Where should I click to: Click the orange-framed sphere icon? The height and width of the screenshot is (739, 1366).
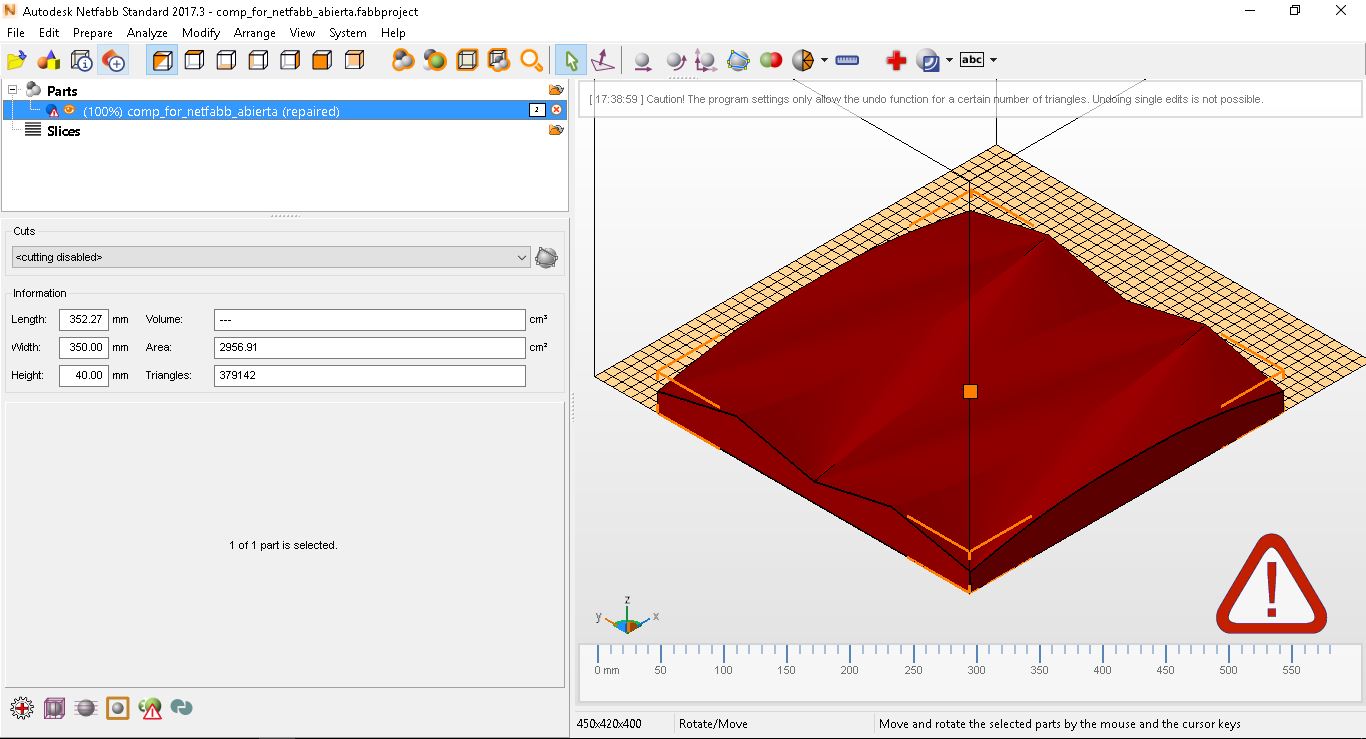coord(118,708)
